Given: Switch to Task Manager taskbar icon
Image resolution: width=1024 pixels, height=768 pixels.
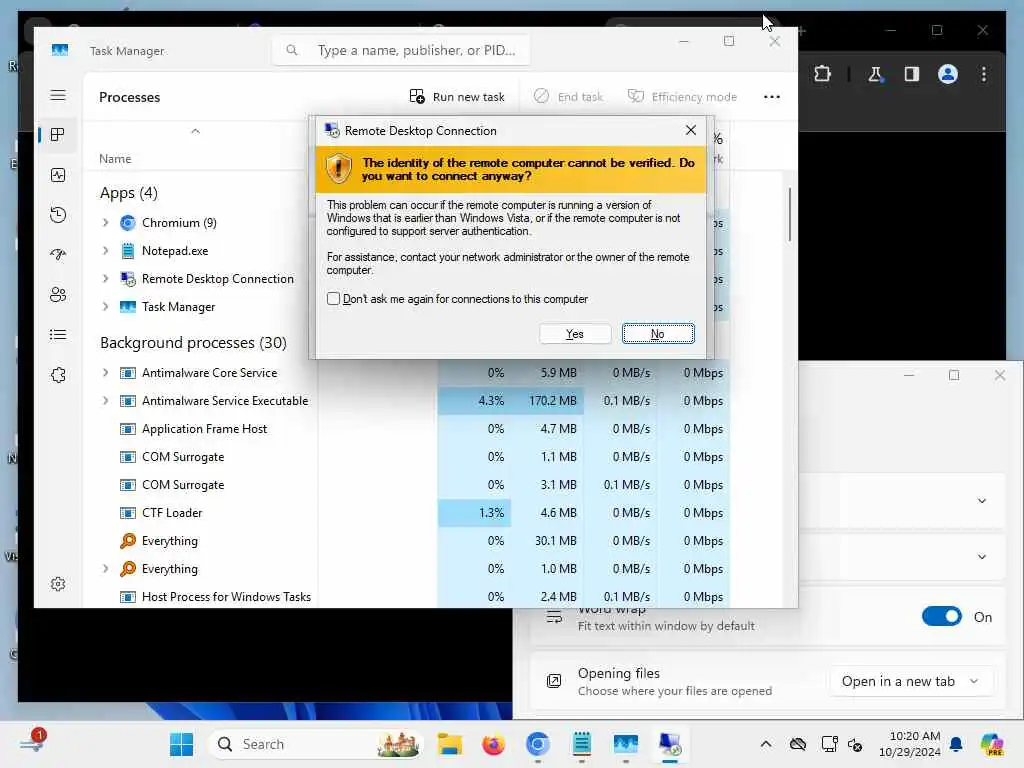Looking at the screenshot, I should [x=625, y=744].
